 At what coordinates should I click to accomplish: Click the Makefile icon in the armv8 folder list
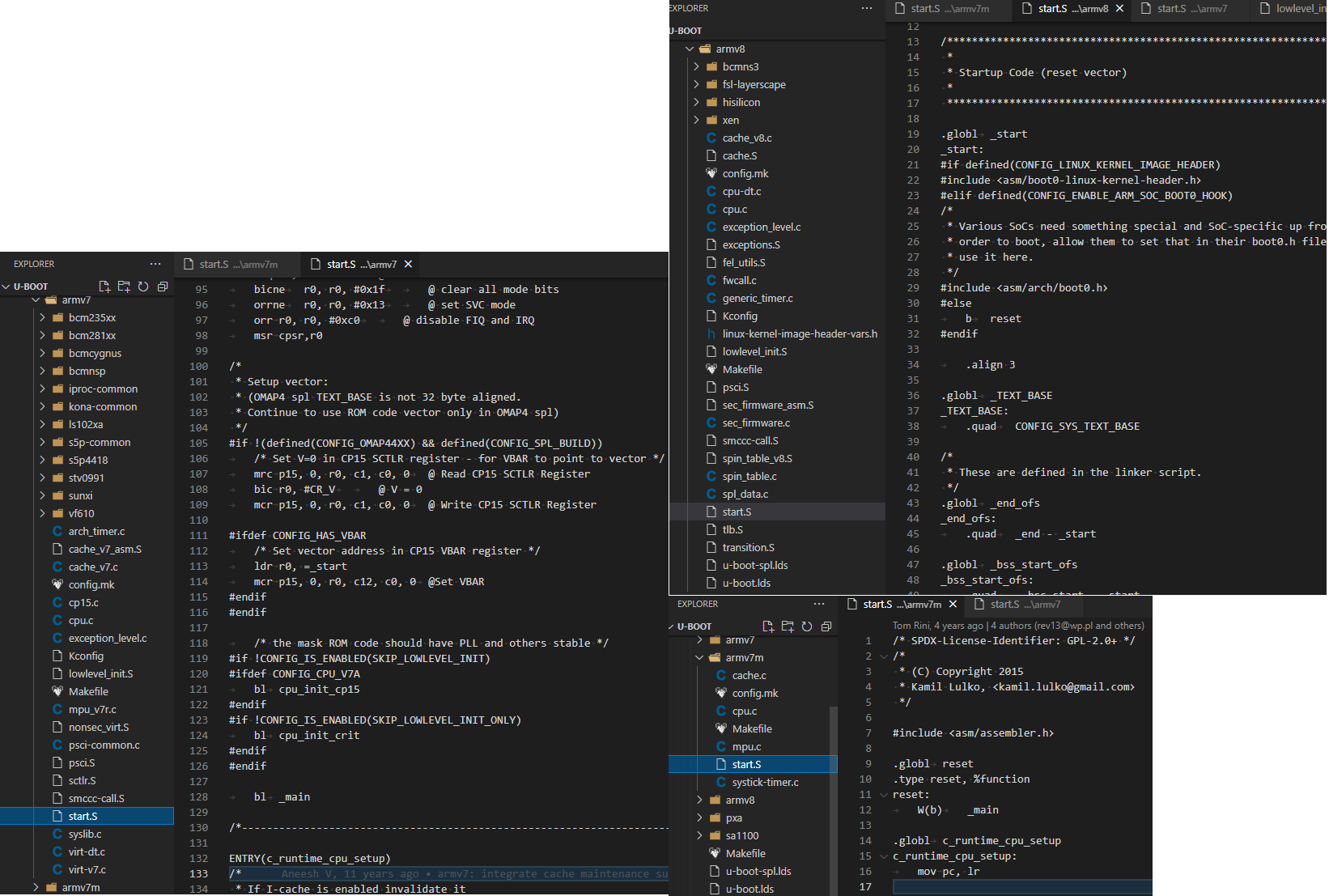coord(711,369)
